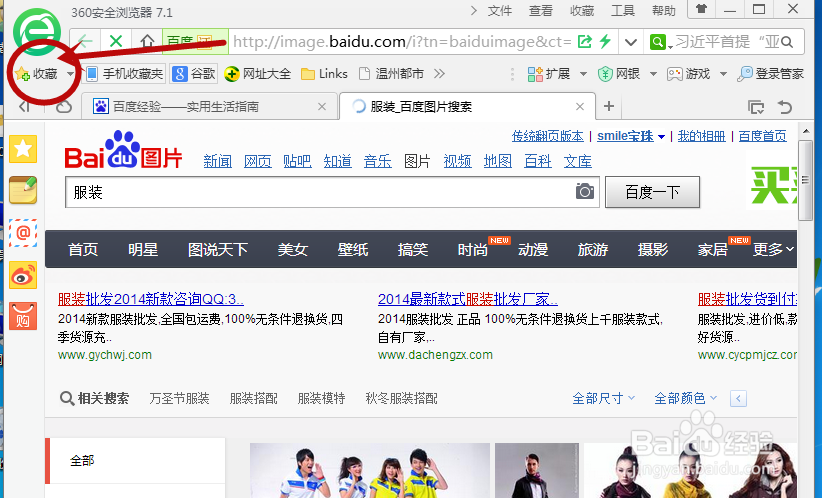Screen dimensions: 822x498
Task: Click the camera image-search icon
Action: click(585, 191)
